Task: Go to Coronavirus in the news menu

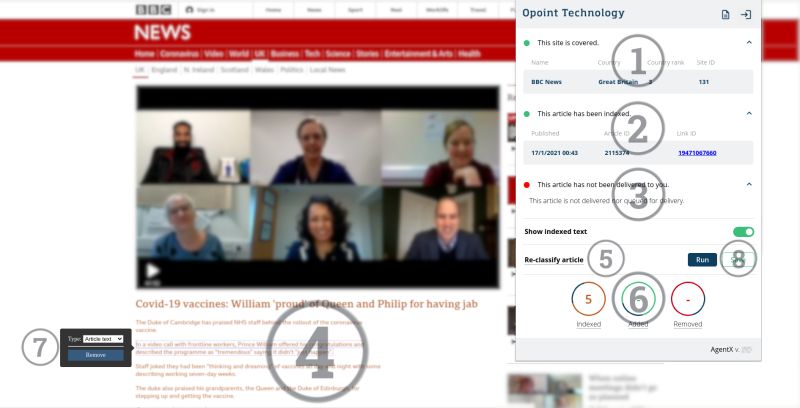Action: (x=179, y=54)
